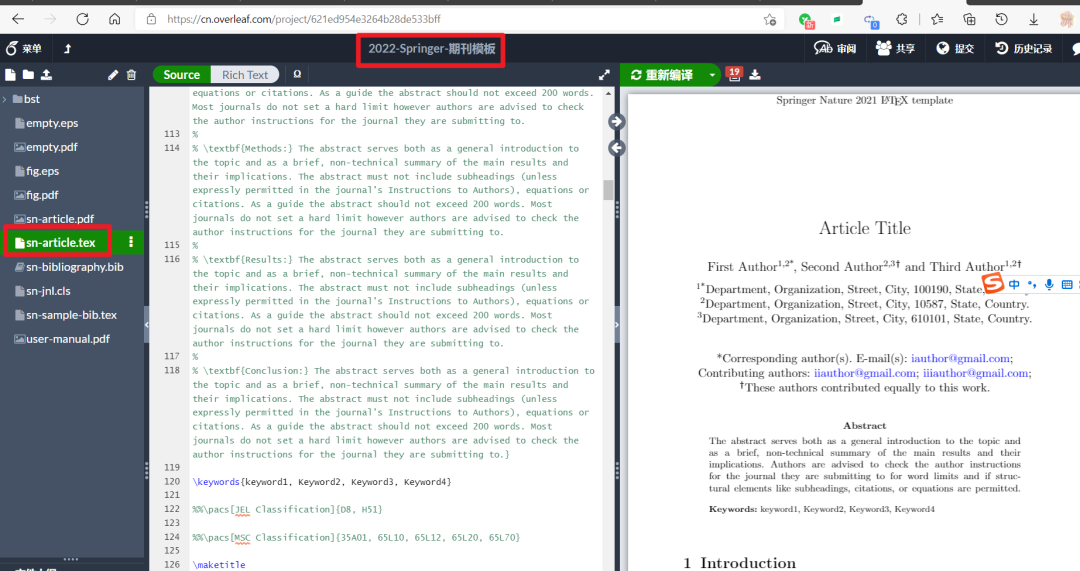This screenshot has height=571, width=1080.
Task: Create a new folder icon
Action: 28,74
